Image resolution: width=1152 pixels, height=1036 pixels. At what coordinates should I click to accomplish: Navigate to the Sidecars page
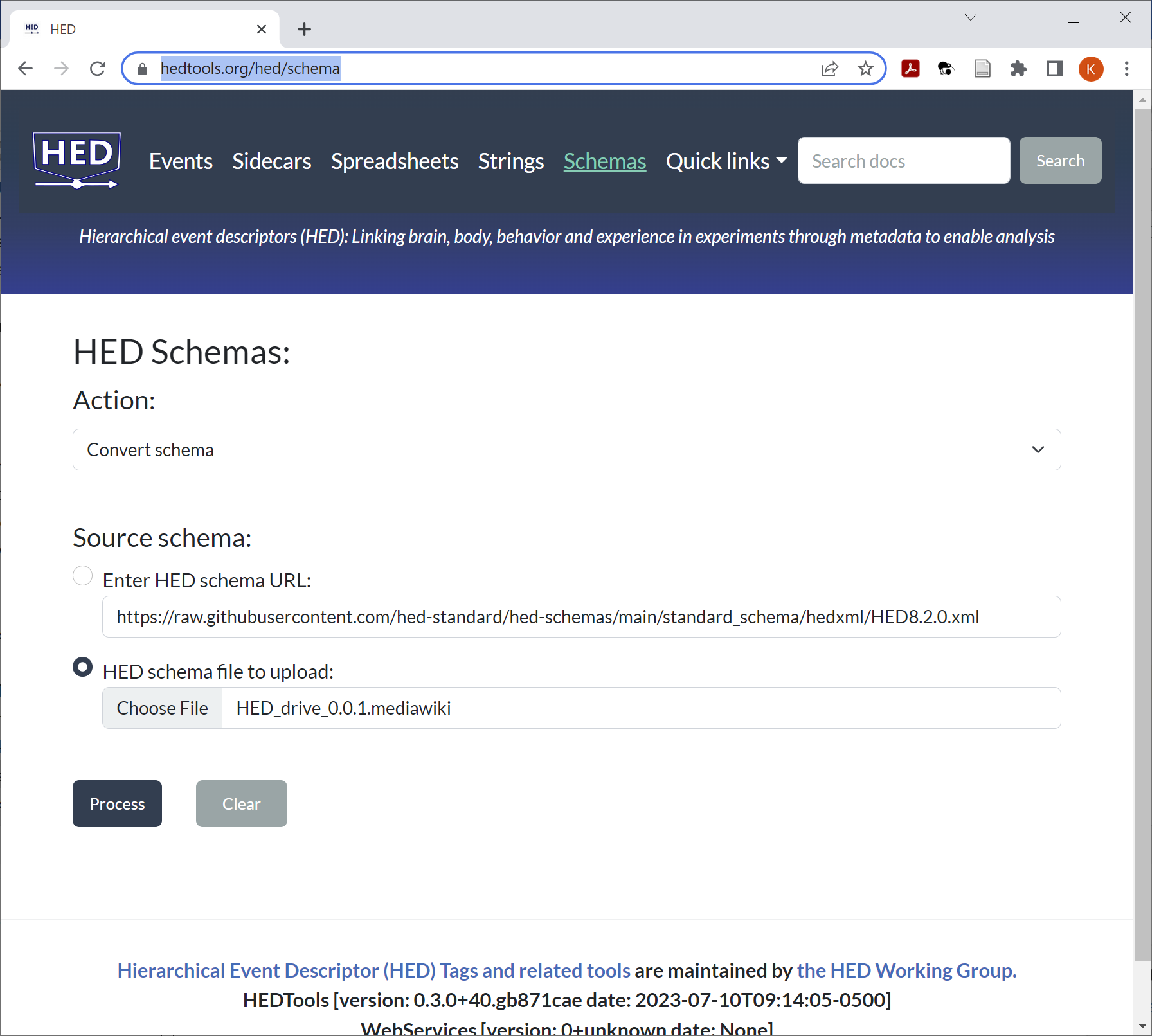(271, 161)
